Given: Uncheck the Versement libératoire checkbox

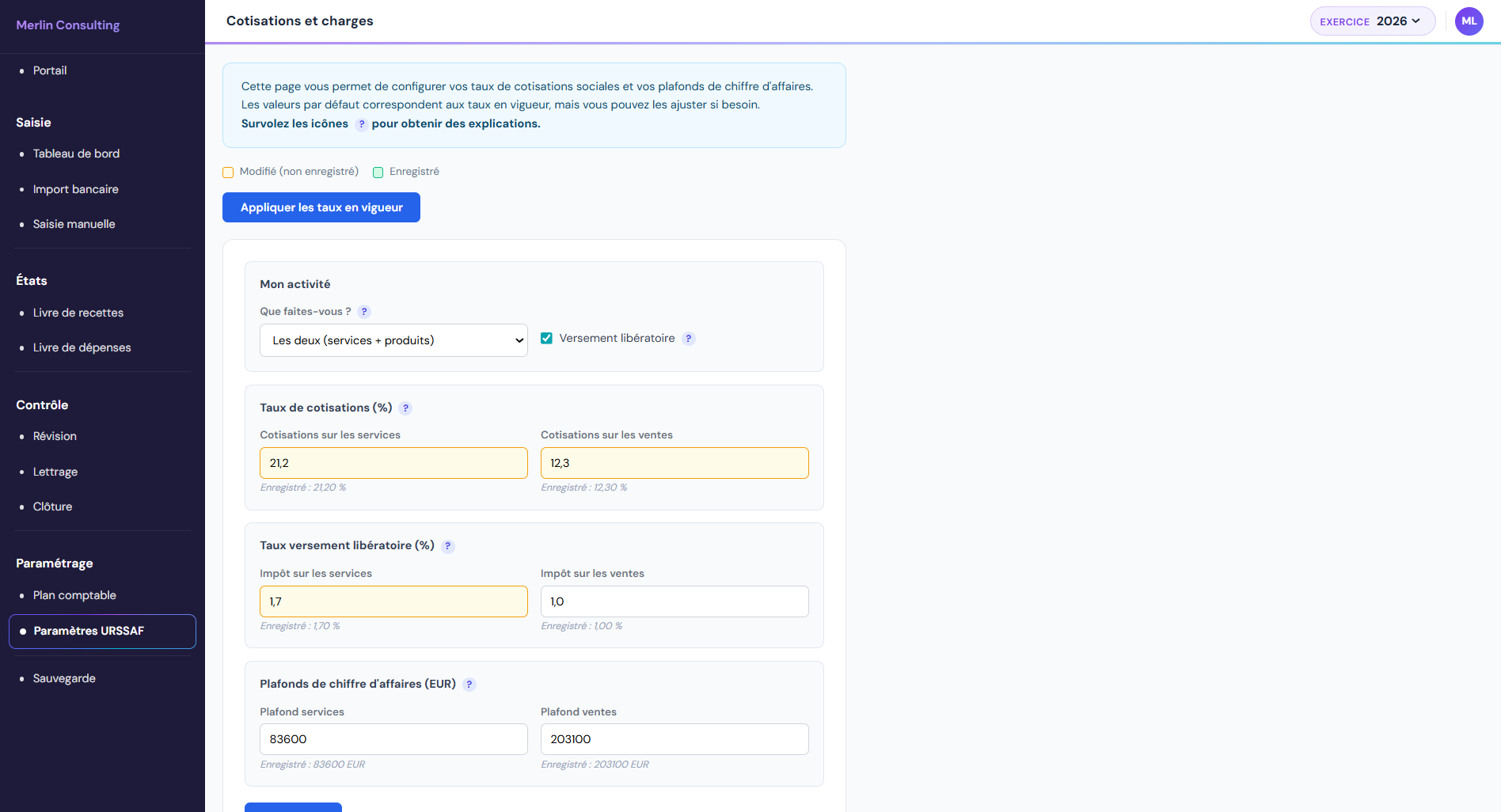Looking at the screenshot, I should pos(546,339).
